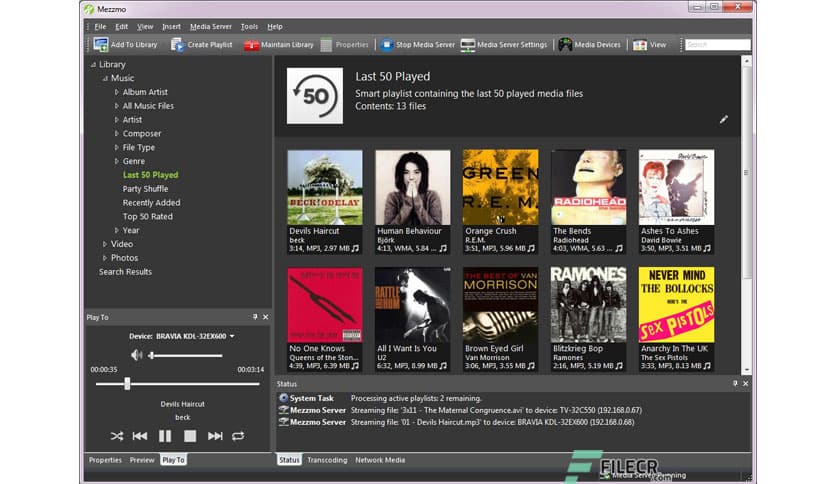Open Maintain Library from the toolbar
The height and width of the screenshot is (484, 836).
point(279,45)
